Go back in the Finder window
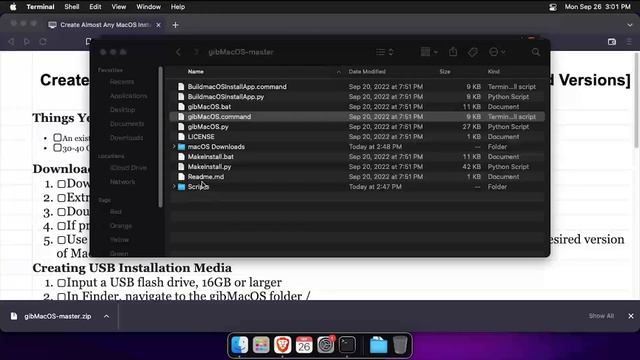 [178, 52]
